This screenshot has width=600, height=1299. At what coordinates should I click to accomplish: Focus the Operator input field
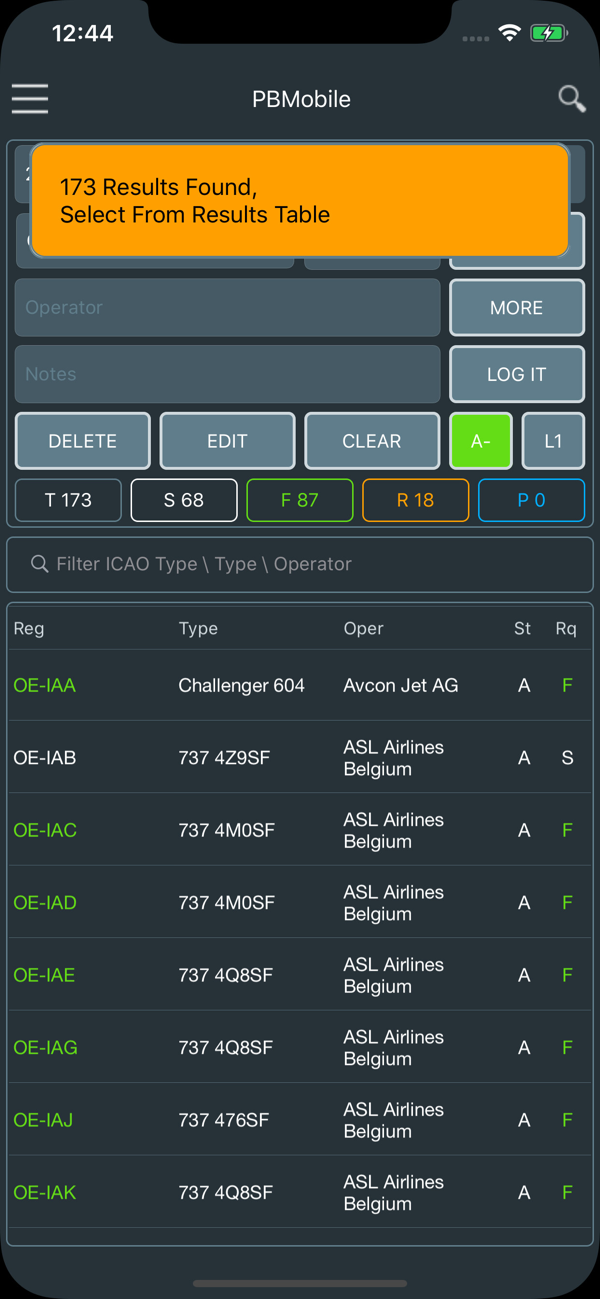(x=227, y=308)
